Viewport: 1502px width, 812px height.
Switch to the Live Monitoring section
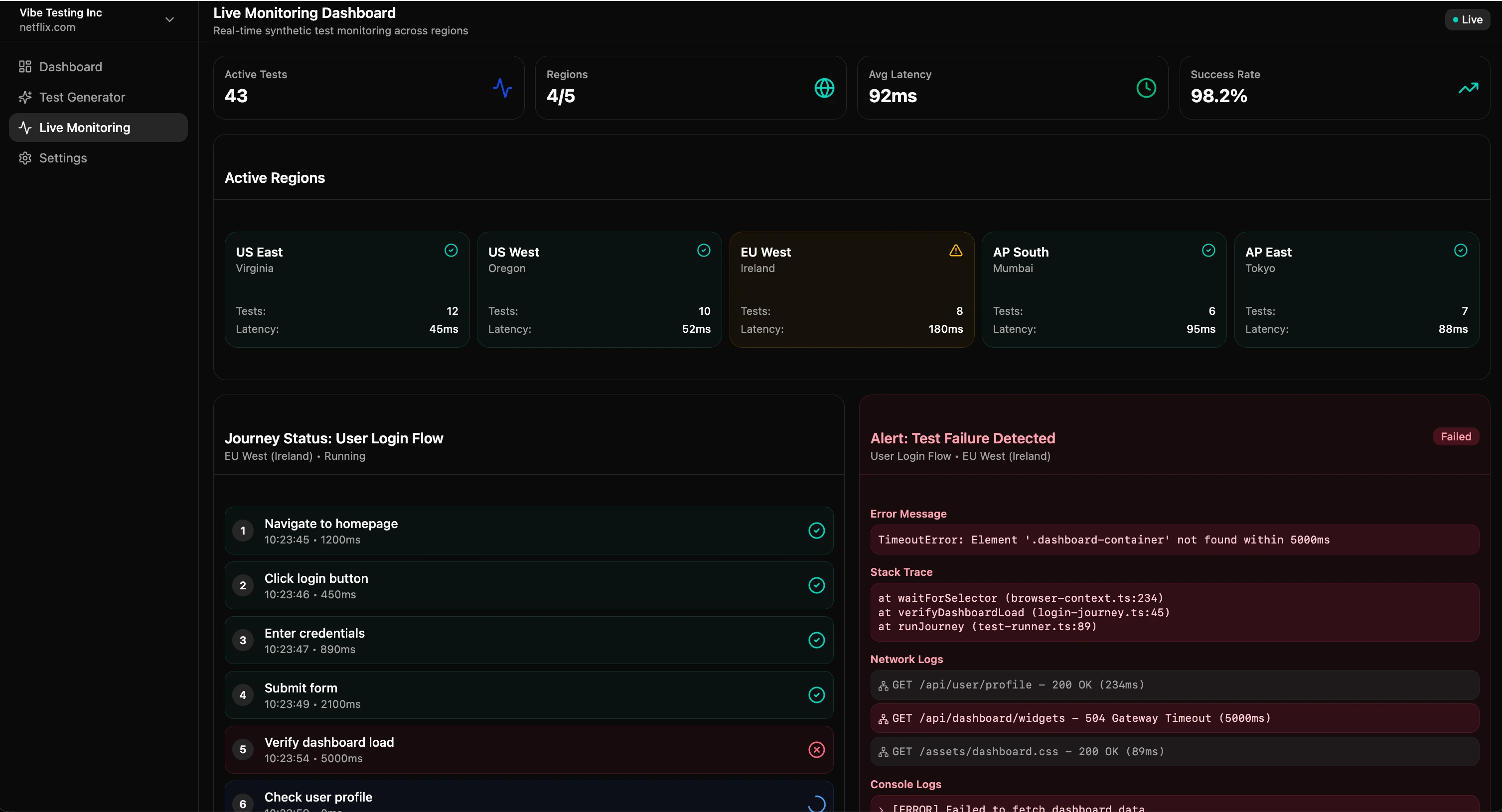pyautogui.click(x=86, y=128)
